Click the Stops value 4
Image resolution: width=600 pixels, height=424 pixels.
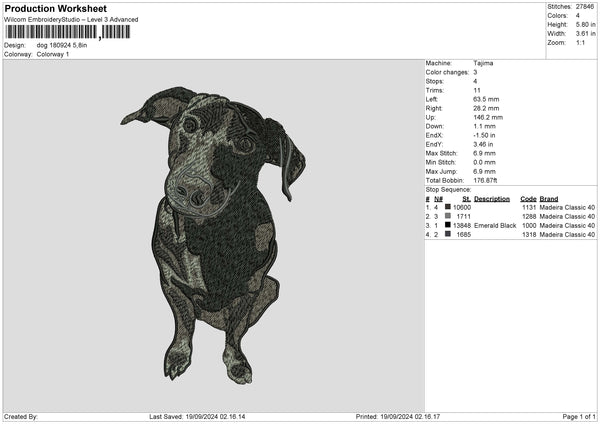tap(475, 81)
